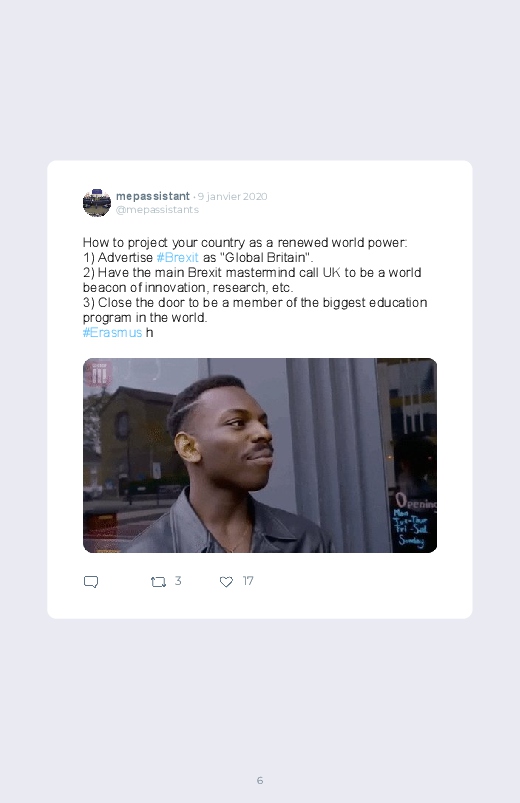This screenshot has width=520, height=803.
Task: Click the text 'beacon of innovation, research, etc.'
Action: click(x=188, y=287)
